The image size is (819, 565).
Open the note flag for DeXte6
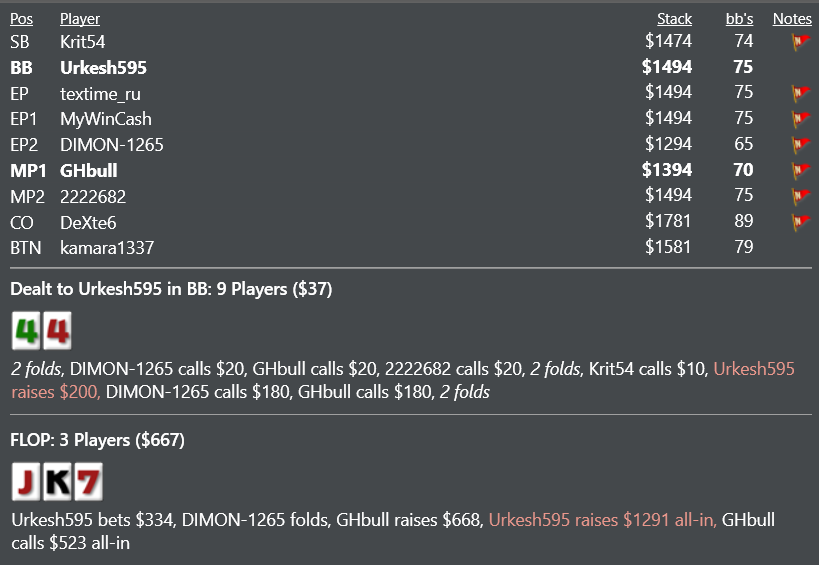pyautogui.click(x=801, y=222)
